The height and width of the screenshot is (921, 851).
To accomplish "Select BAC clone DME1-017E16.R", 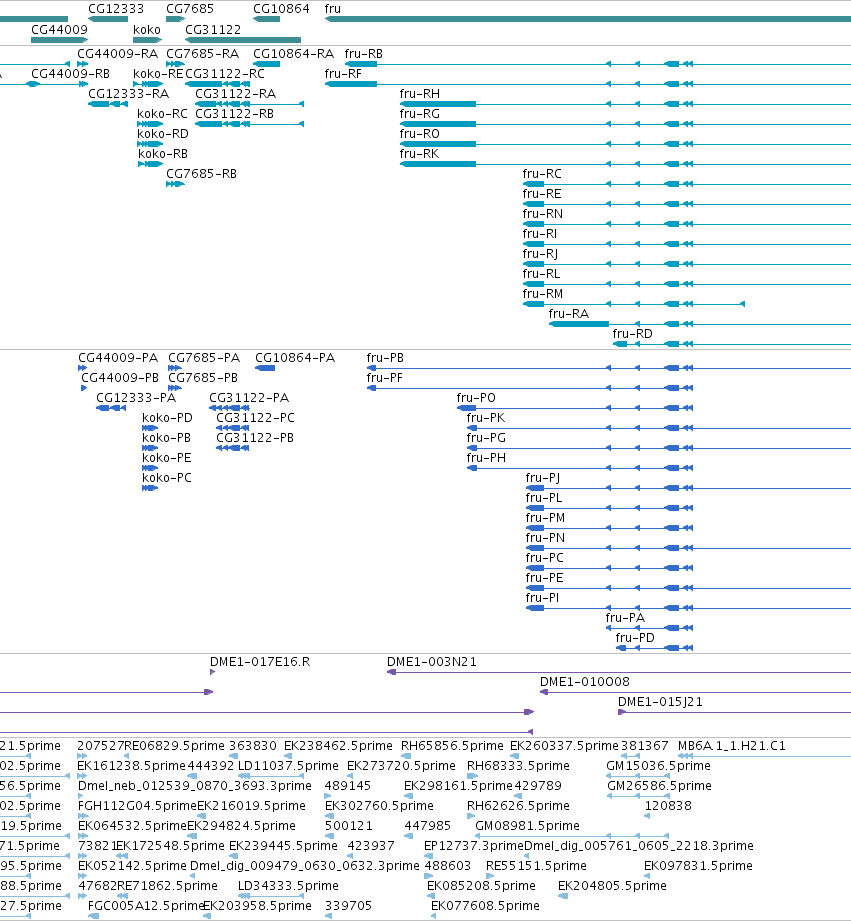I will click(x=260, y=662).
